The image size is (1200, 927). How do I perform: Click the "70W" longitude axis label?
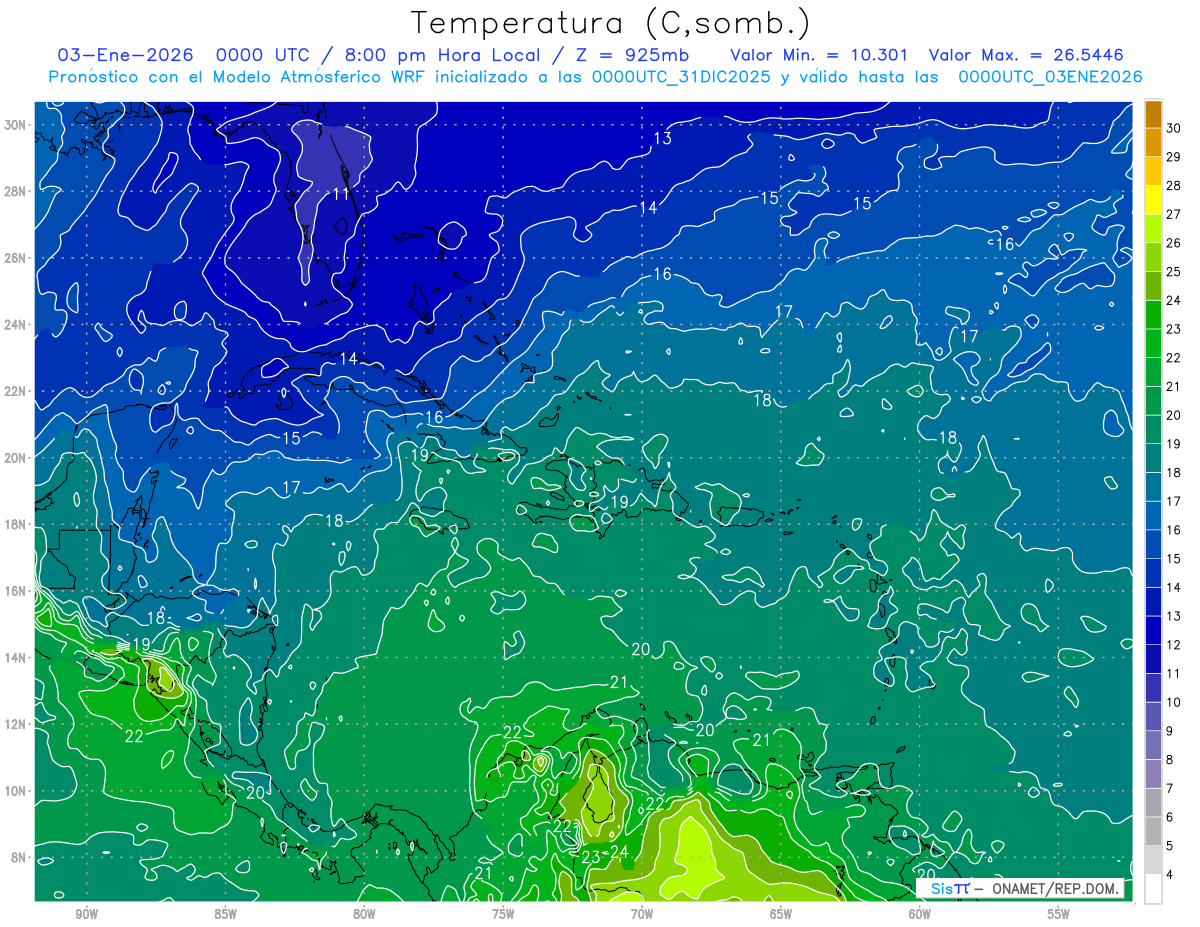pos(642,915)
